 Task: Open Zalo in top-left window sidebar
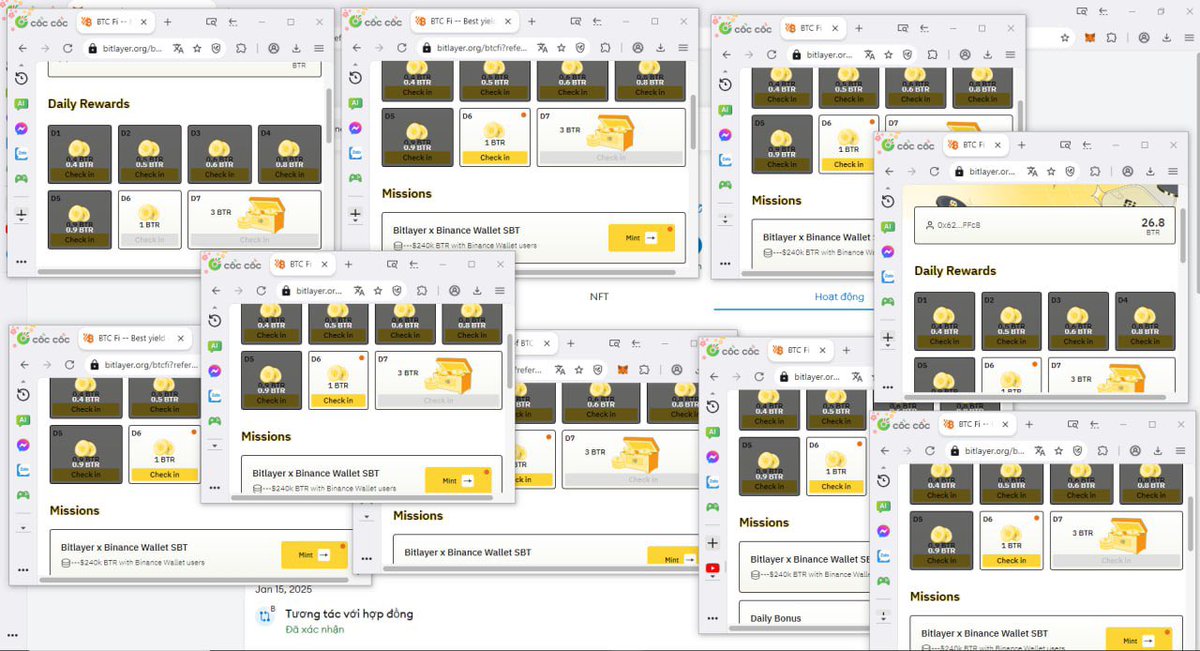coord(22,153)
